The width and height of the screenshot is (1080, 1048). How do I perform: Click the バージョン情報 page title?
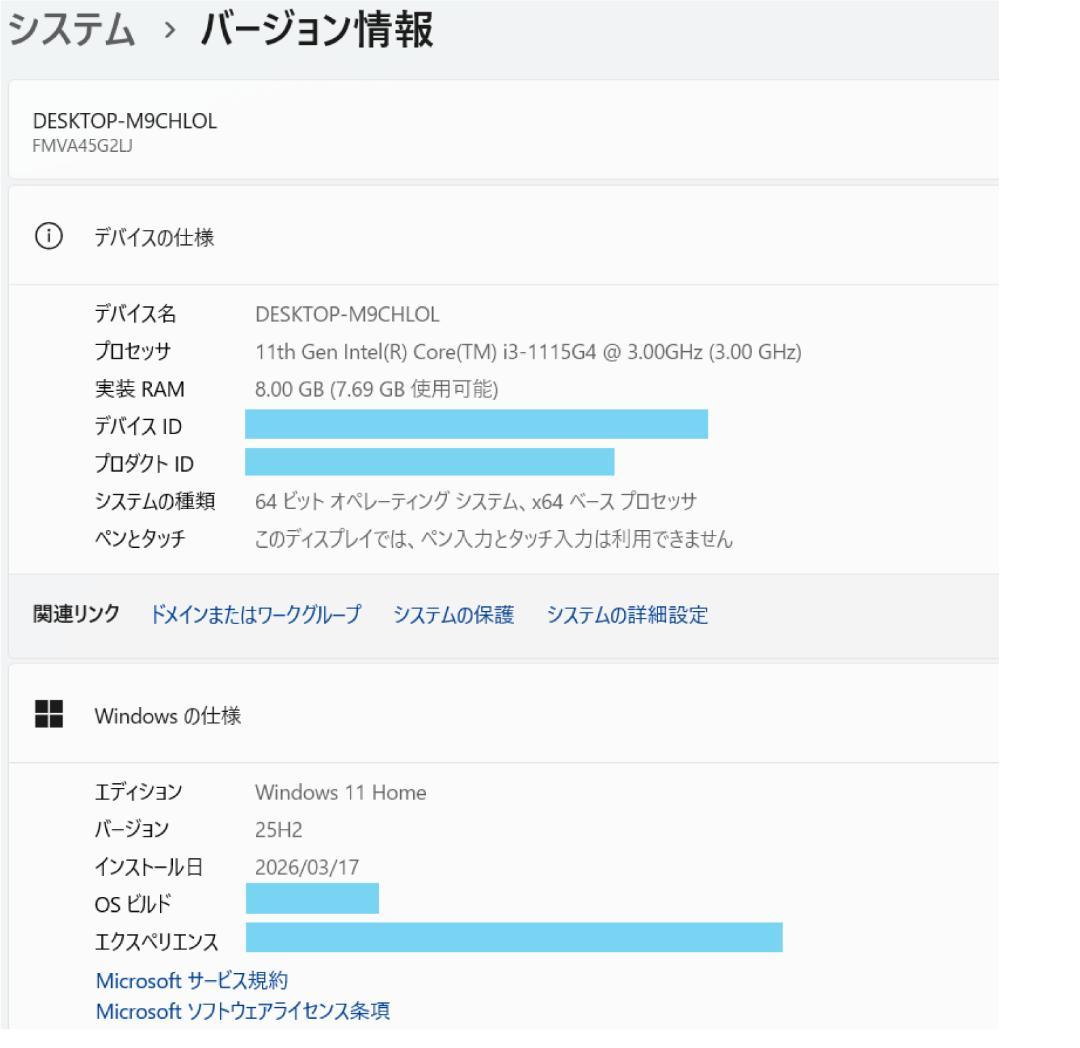[318, 30]
